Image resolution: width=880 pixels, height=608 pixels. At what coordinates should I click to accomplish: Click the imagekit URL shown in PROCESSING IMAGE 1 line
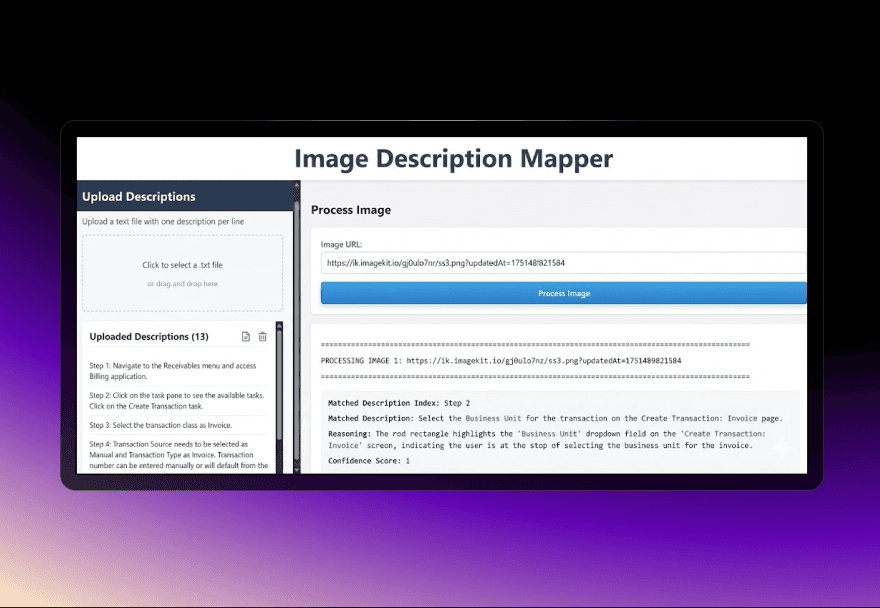pos(545,361)
